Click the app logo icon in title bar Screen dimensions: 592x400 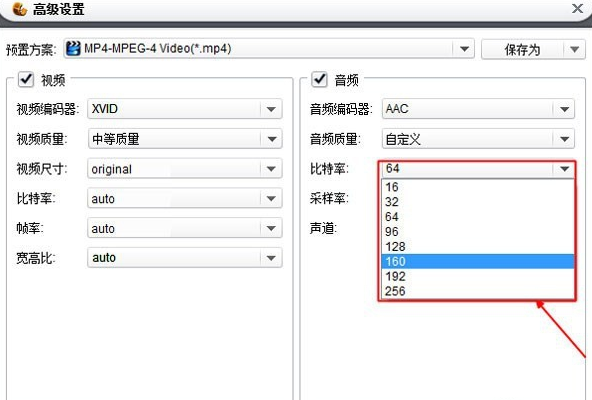tap(19, 9)
